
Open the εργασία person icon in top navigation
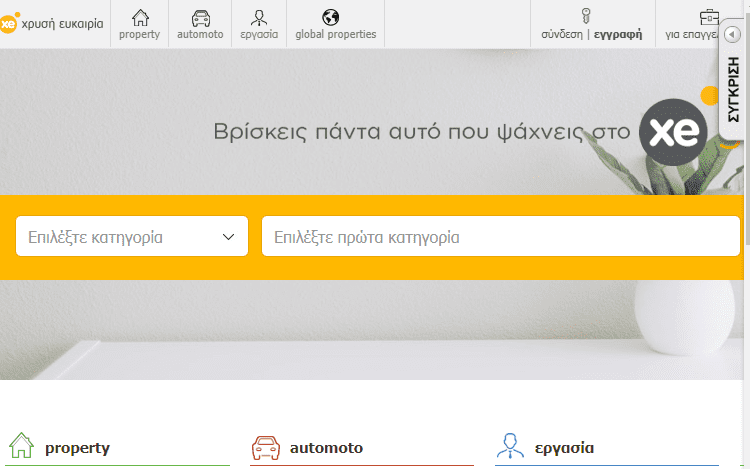click(259, 18)
